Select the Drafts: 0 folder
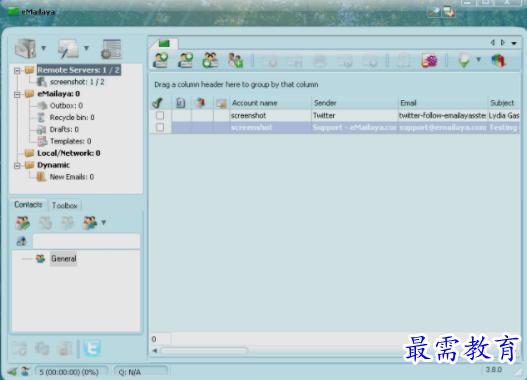 [x=64, y=129]
